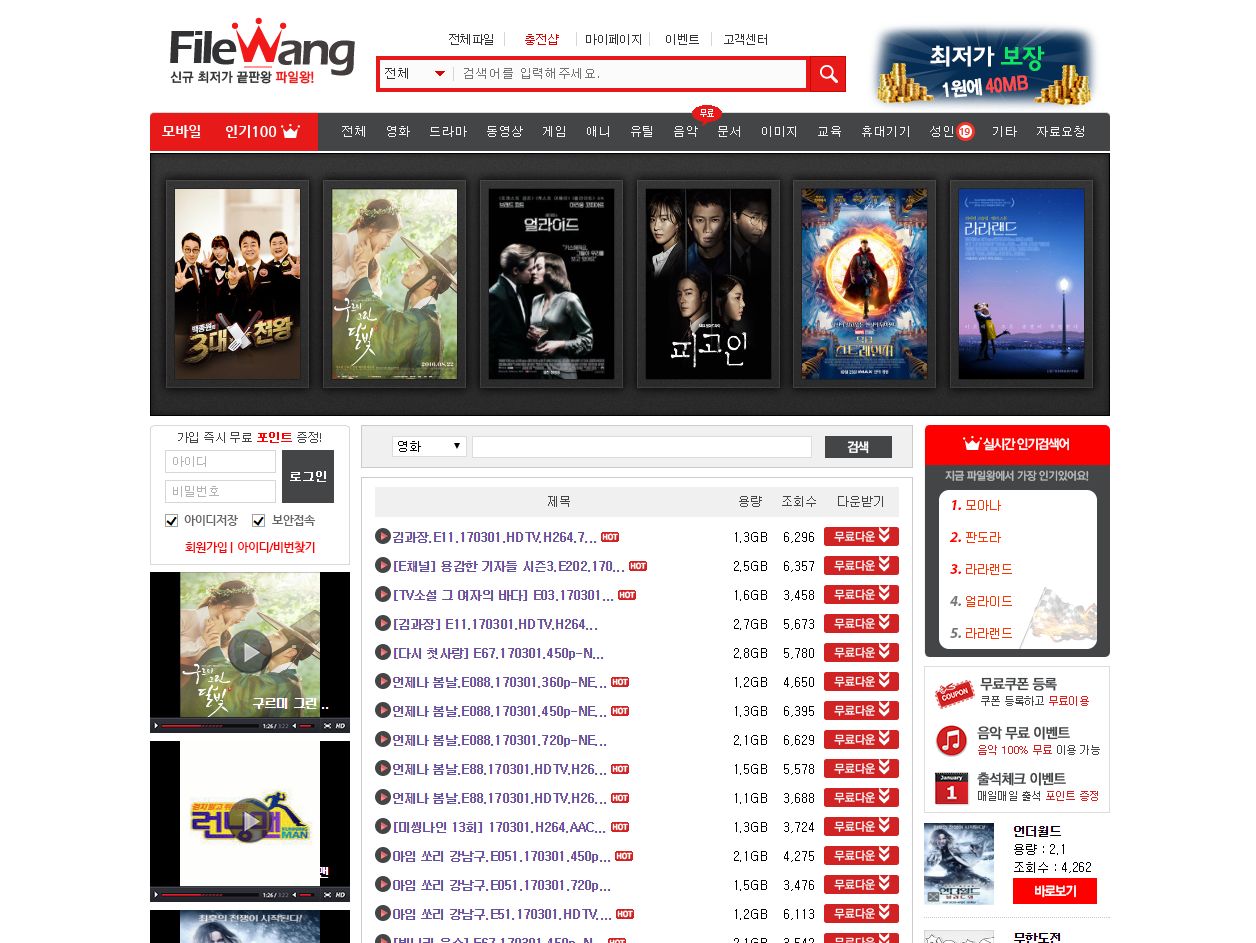Viewport: 1256px width, 943px height.
Task: Click the 이벤트 top menu link
Action: [x=682, y=40]
